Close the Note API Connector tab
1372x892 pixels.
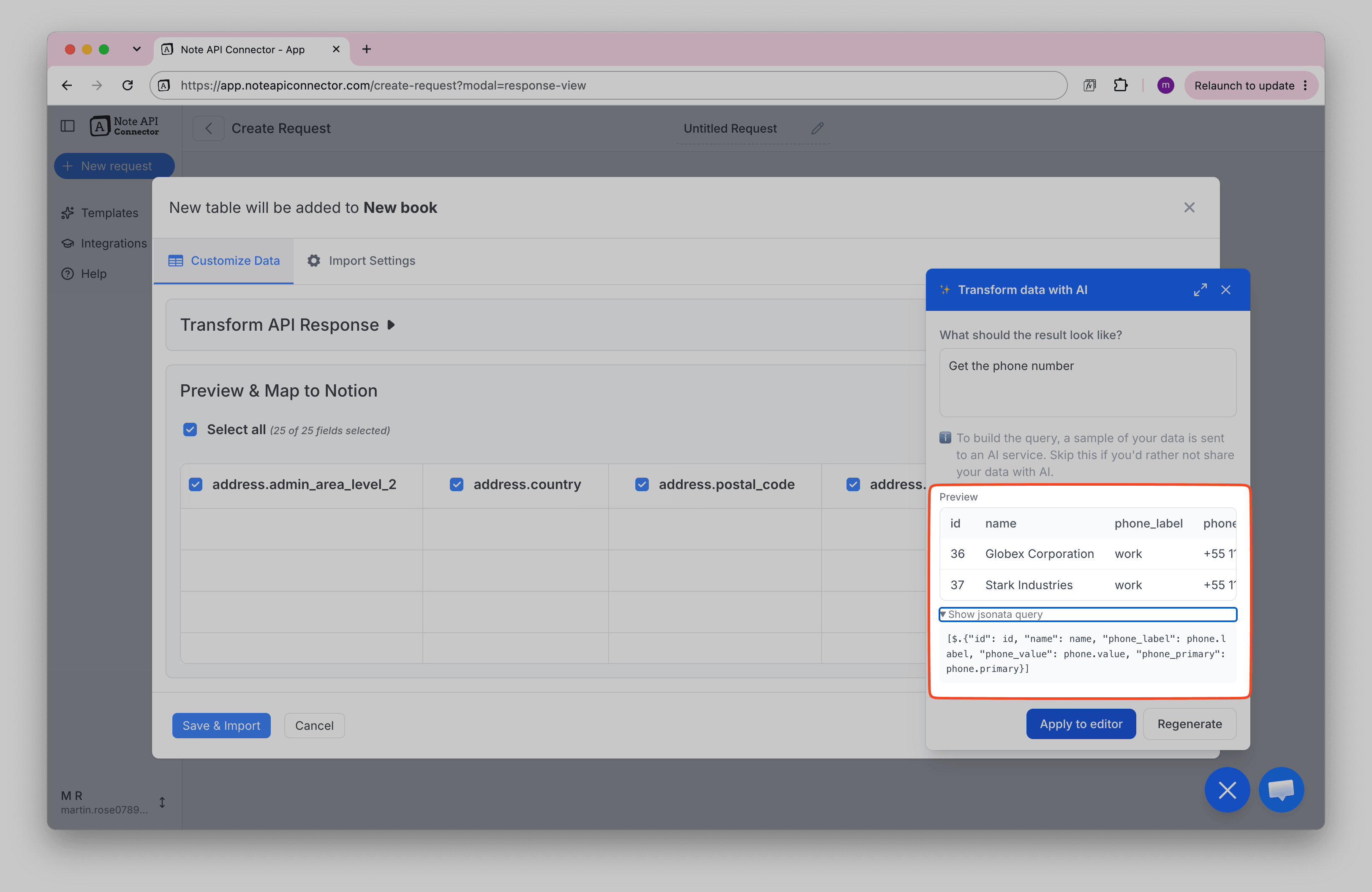click(x=336, y=49)
